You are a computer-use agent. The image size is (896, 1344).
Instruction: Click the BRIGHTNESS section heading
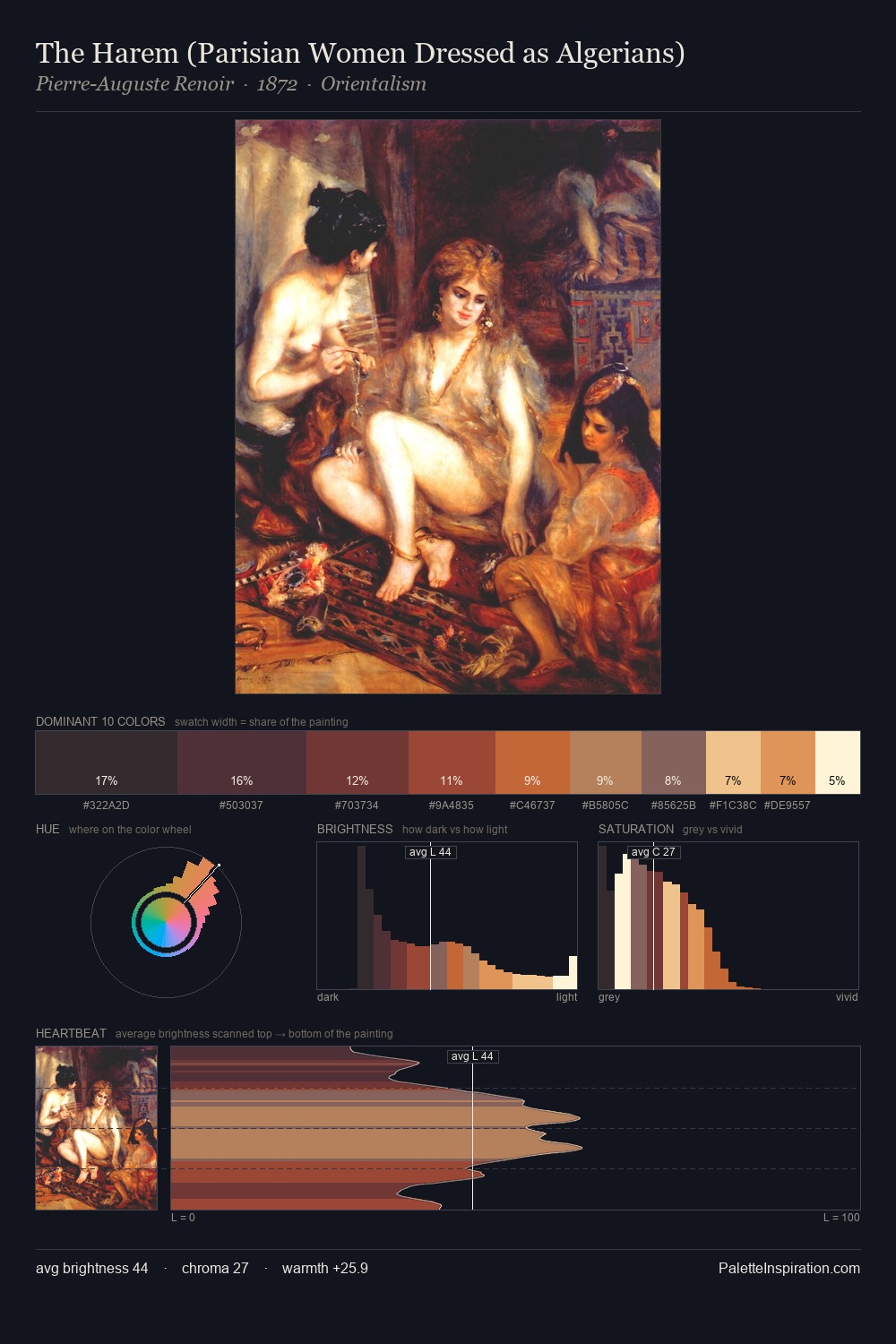coord(355,829)
